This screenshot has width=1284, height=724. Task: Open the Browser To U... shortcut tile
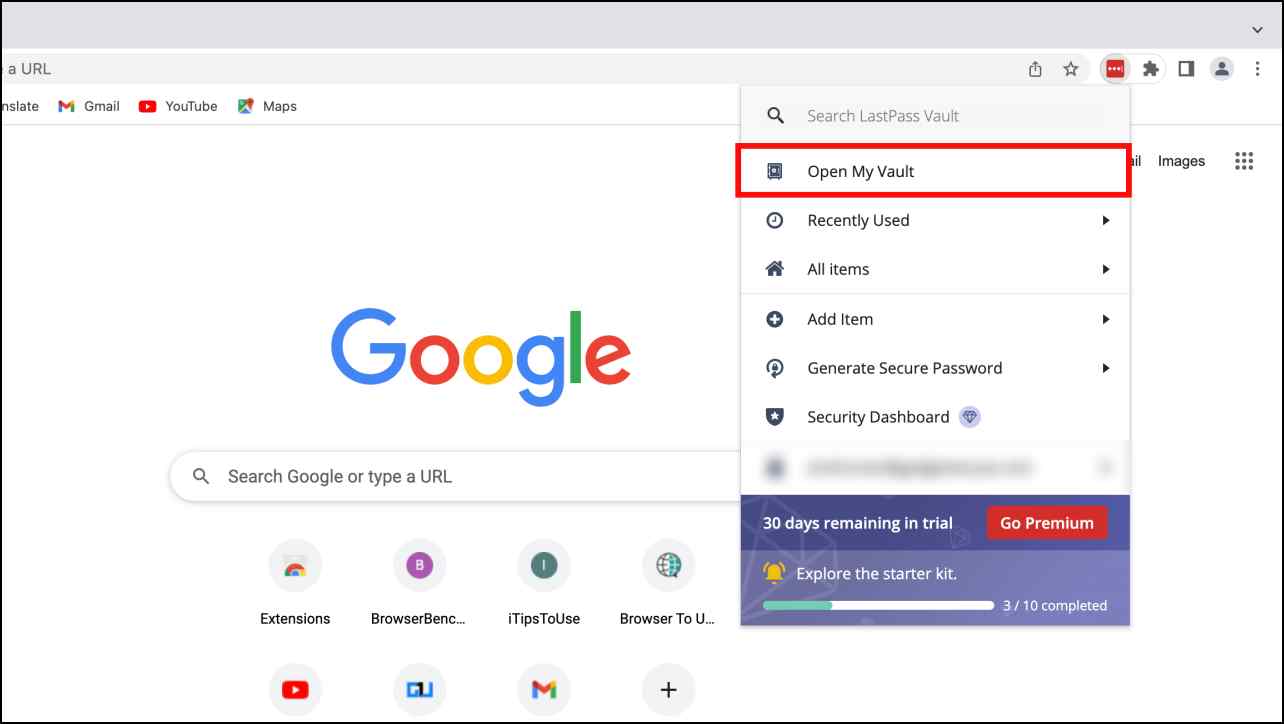tap(667, 583)
